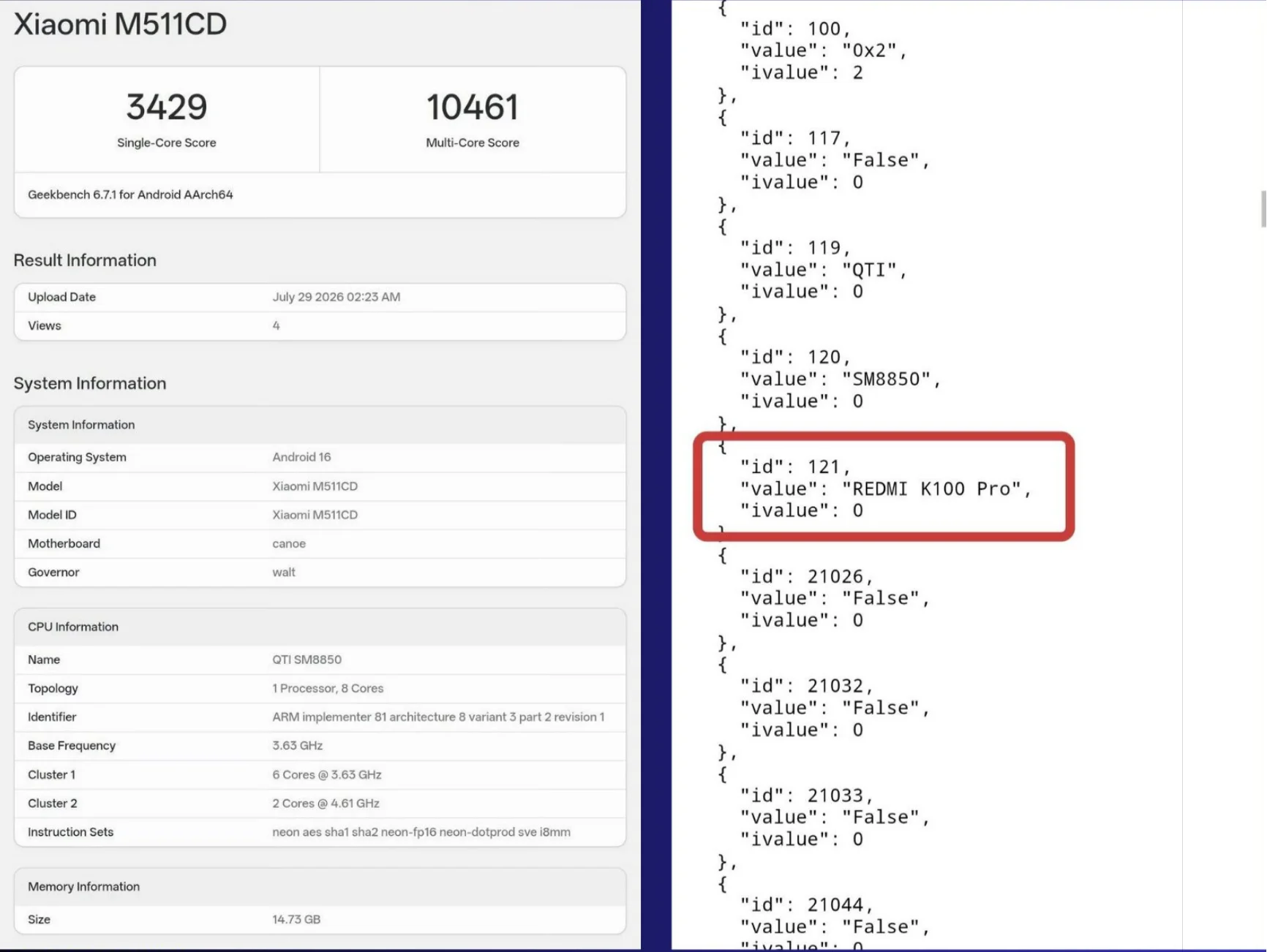This screenshot has height=952, width=1267.
Task: Click the "Single-Core Score" label
Action: click(167, 143)
